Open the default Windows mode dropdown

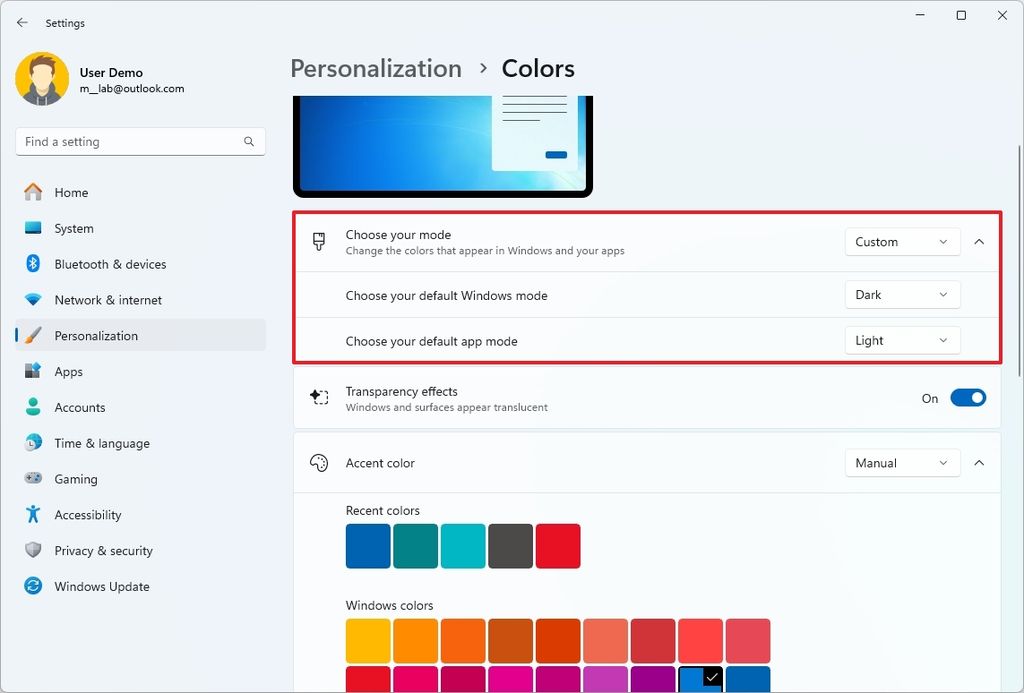click(901, 294)
